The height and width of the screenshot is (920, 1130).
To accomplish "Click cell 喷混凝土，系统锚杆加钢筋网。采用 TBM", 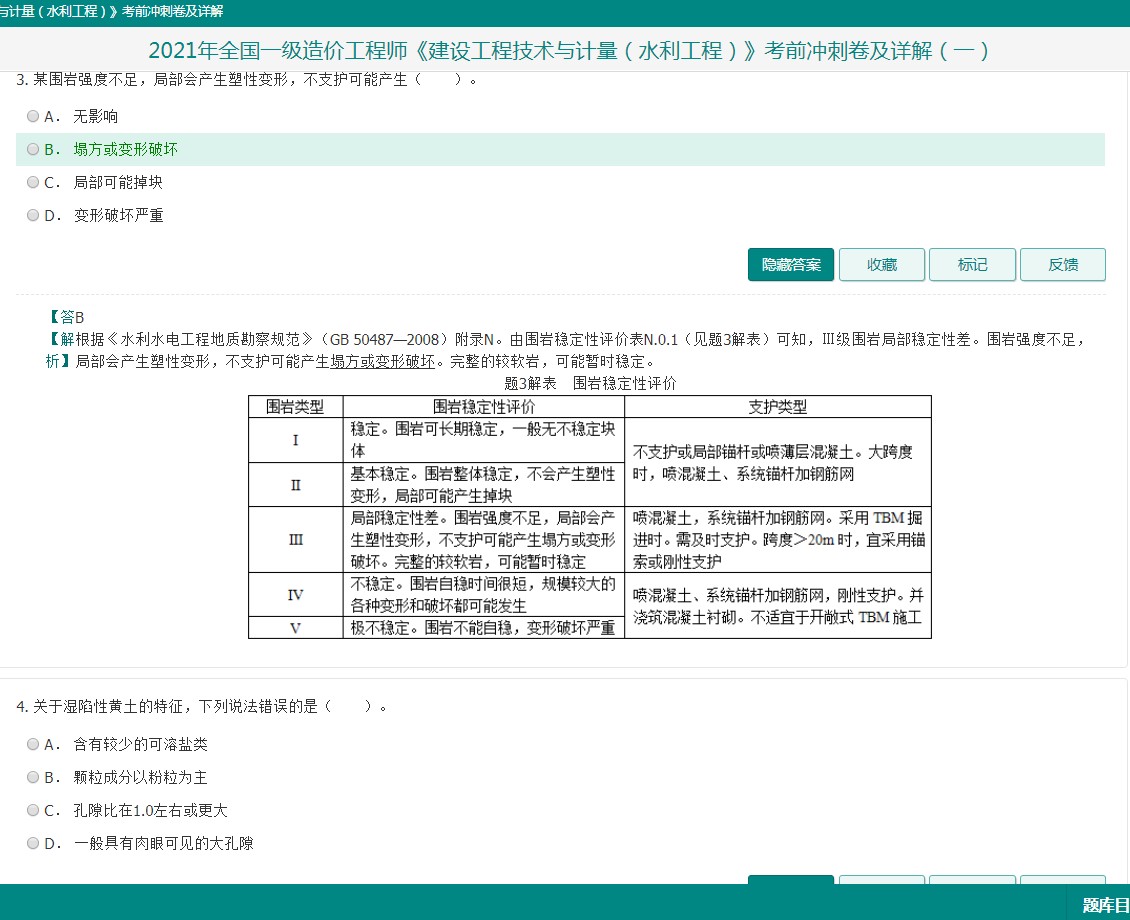I will coord(778,540).
